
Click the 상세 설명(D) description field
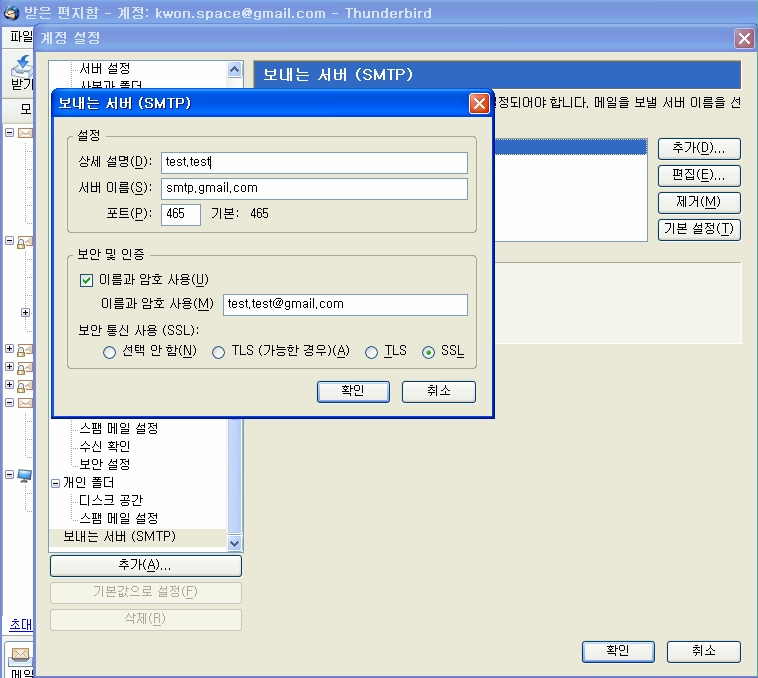pos(314,162)
